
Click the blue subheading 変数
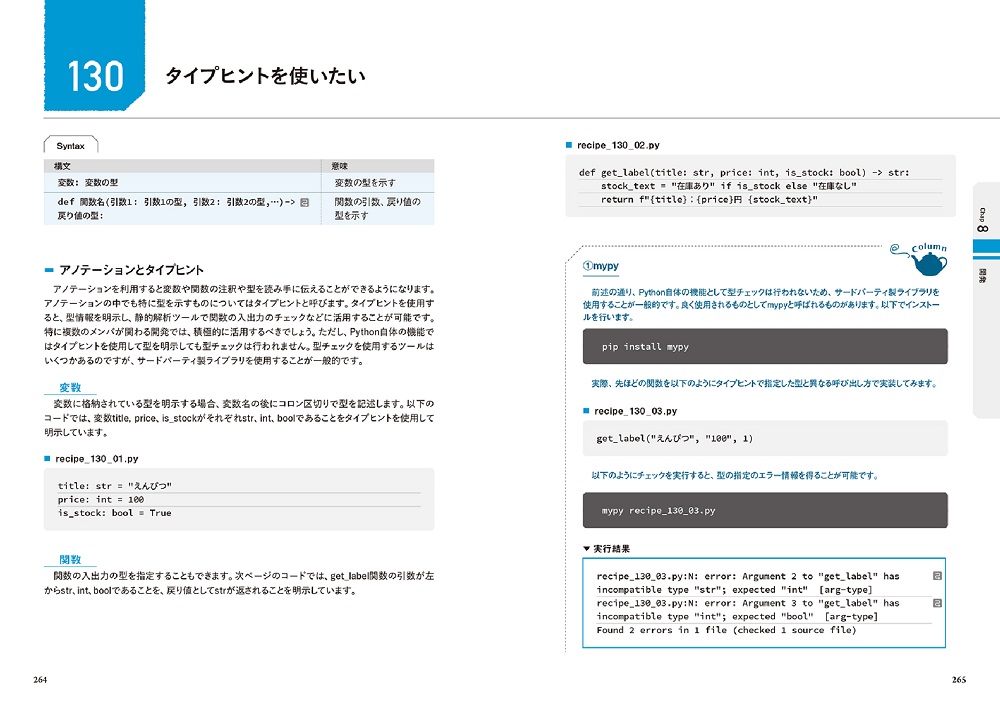coord(70,388)
